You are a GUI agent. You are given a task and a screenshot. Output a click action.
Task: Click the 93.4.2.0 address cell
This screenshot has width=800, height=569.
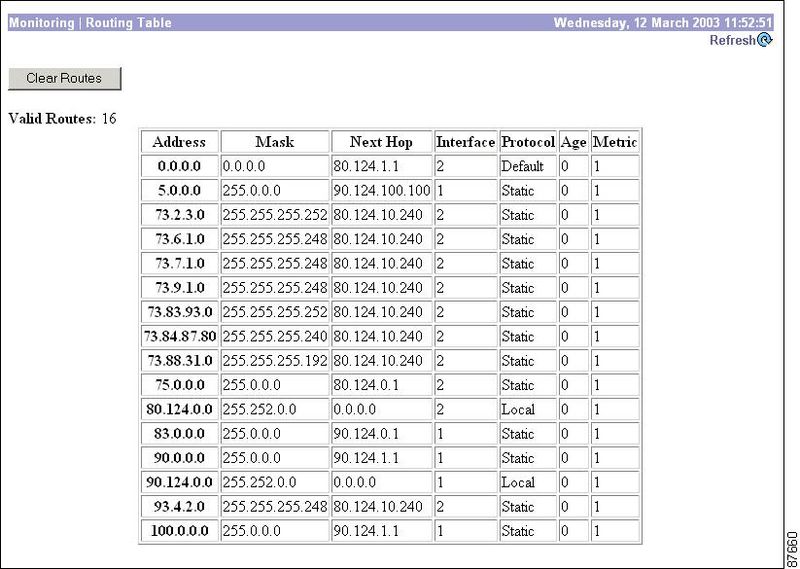pos(180,506)
